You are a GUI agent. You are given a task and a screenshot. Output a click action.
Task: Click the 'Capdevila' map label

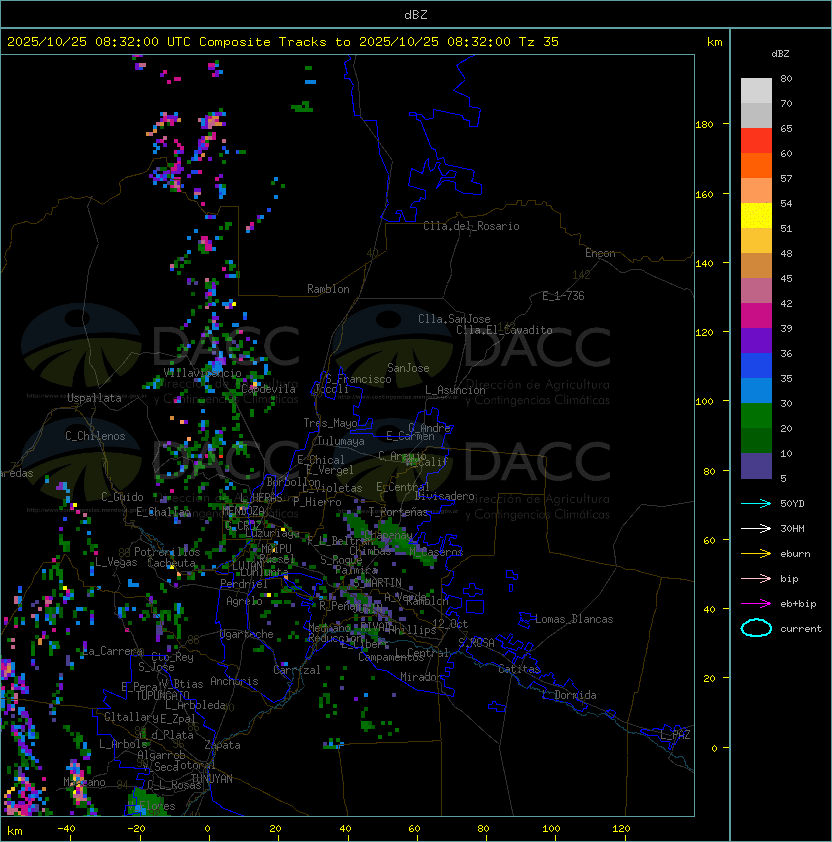(x=269, y=389)
